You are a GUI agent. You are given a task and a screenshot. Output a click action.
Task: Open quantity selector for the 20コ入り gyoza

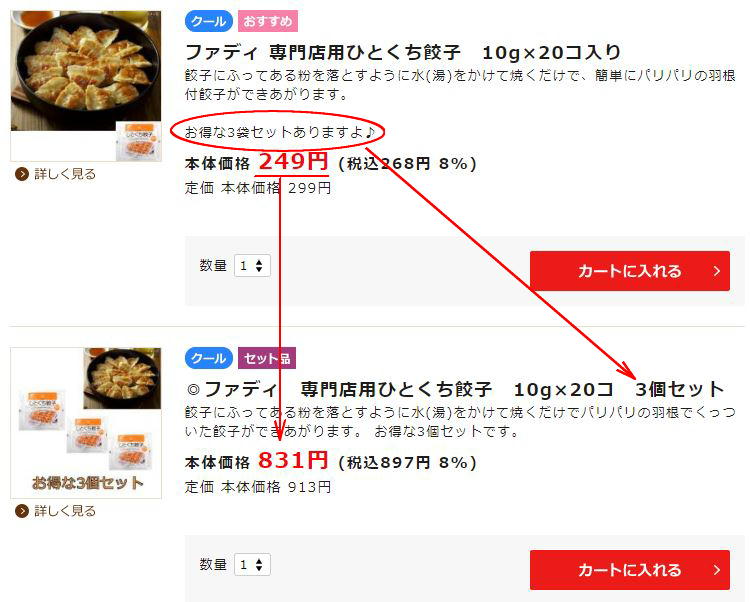coord(253,266)
